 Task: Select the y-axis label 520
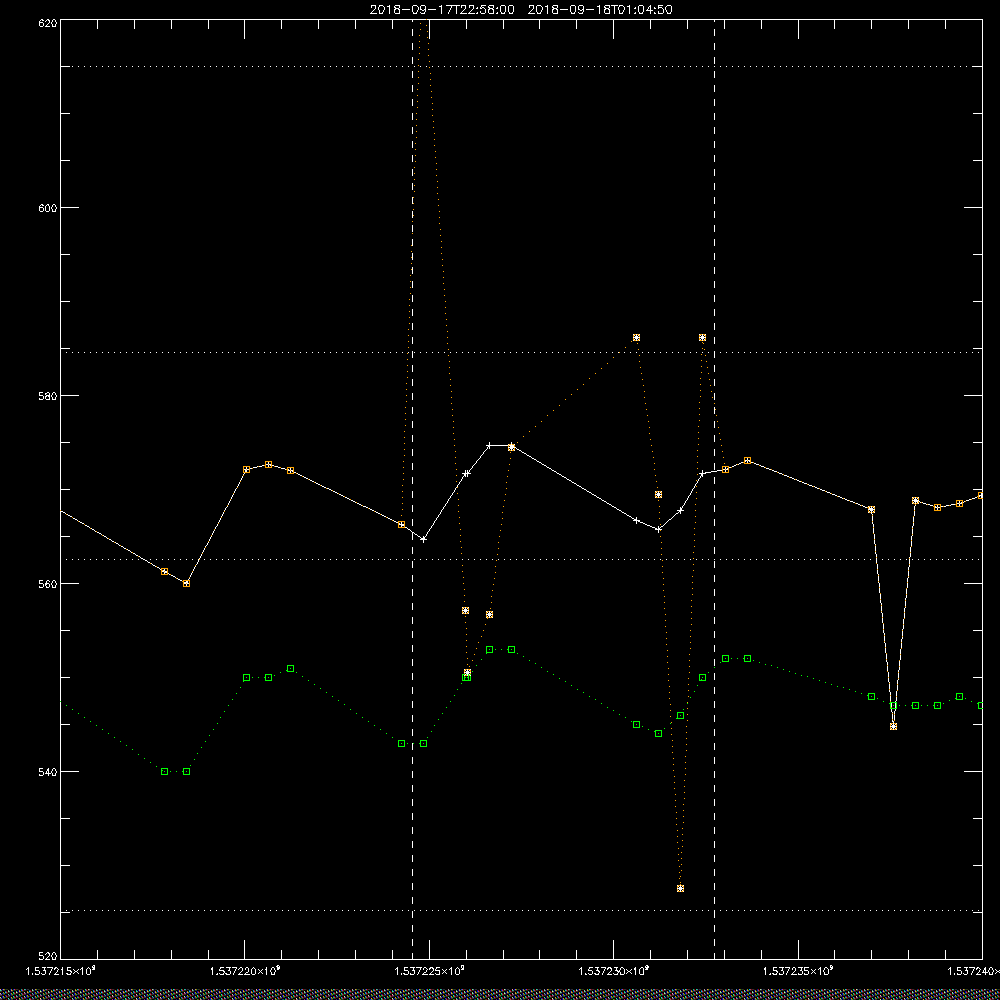click(48, 957)
